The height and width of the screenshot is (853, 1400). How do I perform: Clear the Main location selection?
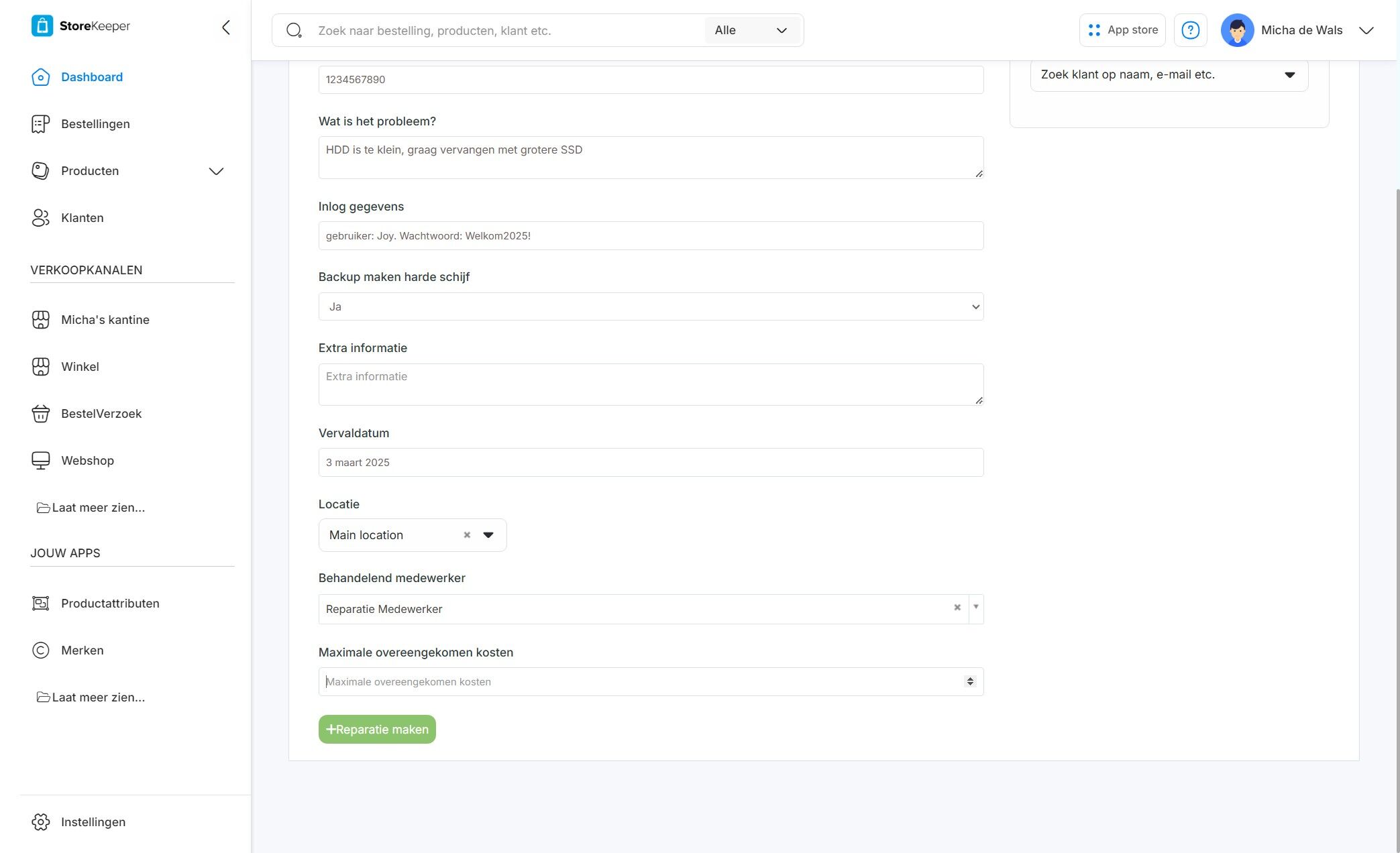point(467,535)
